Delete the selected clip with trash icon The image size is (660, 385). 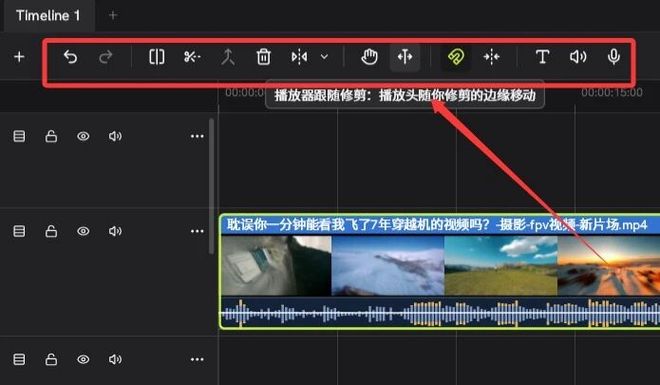pyautogui.click(x=263, y=56)
